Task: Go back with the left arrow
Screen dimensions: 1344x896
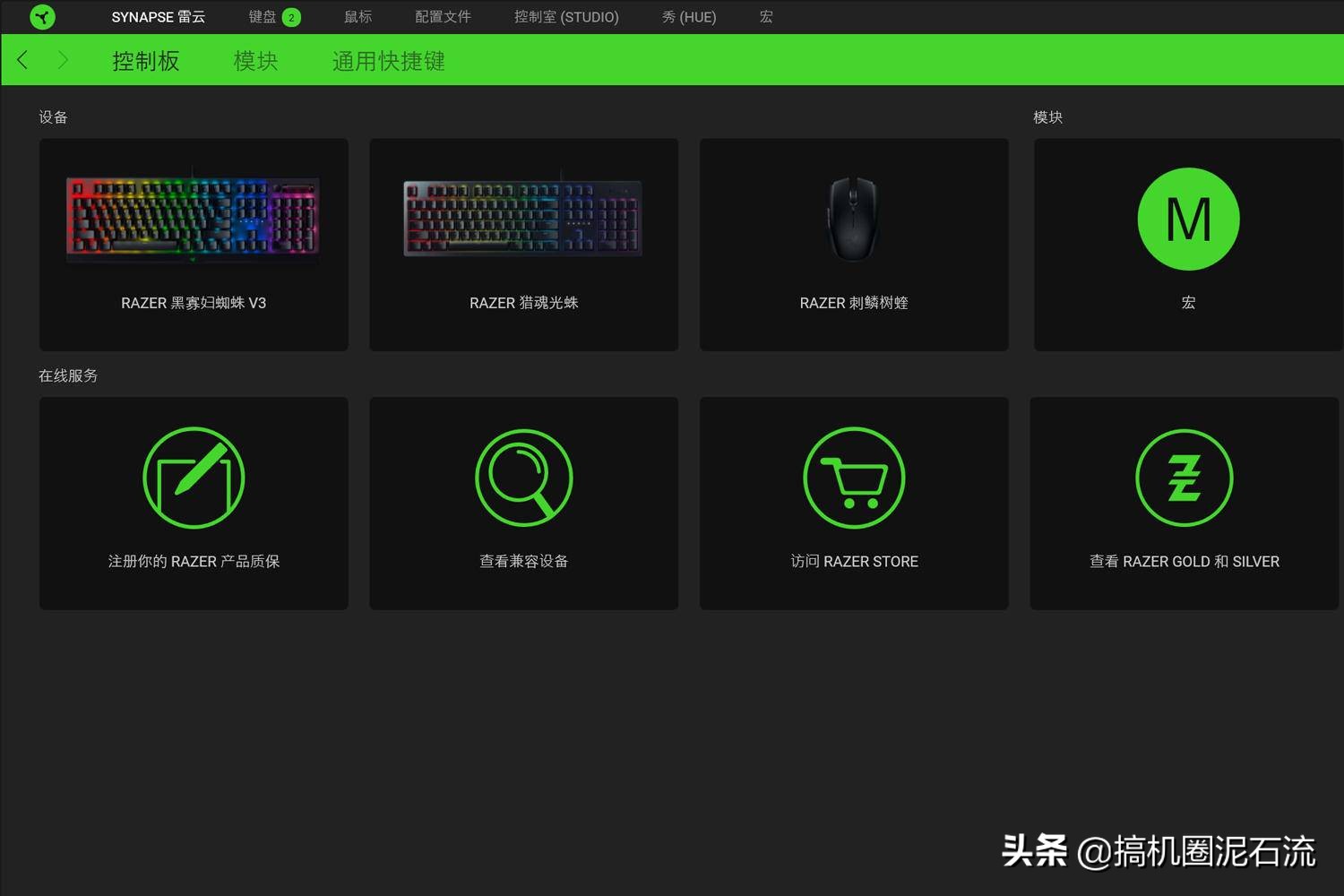Action: pos(22,60)
